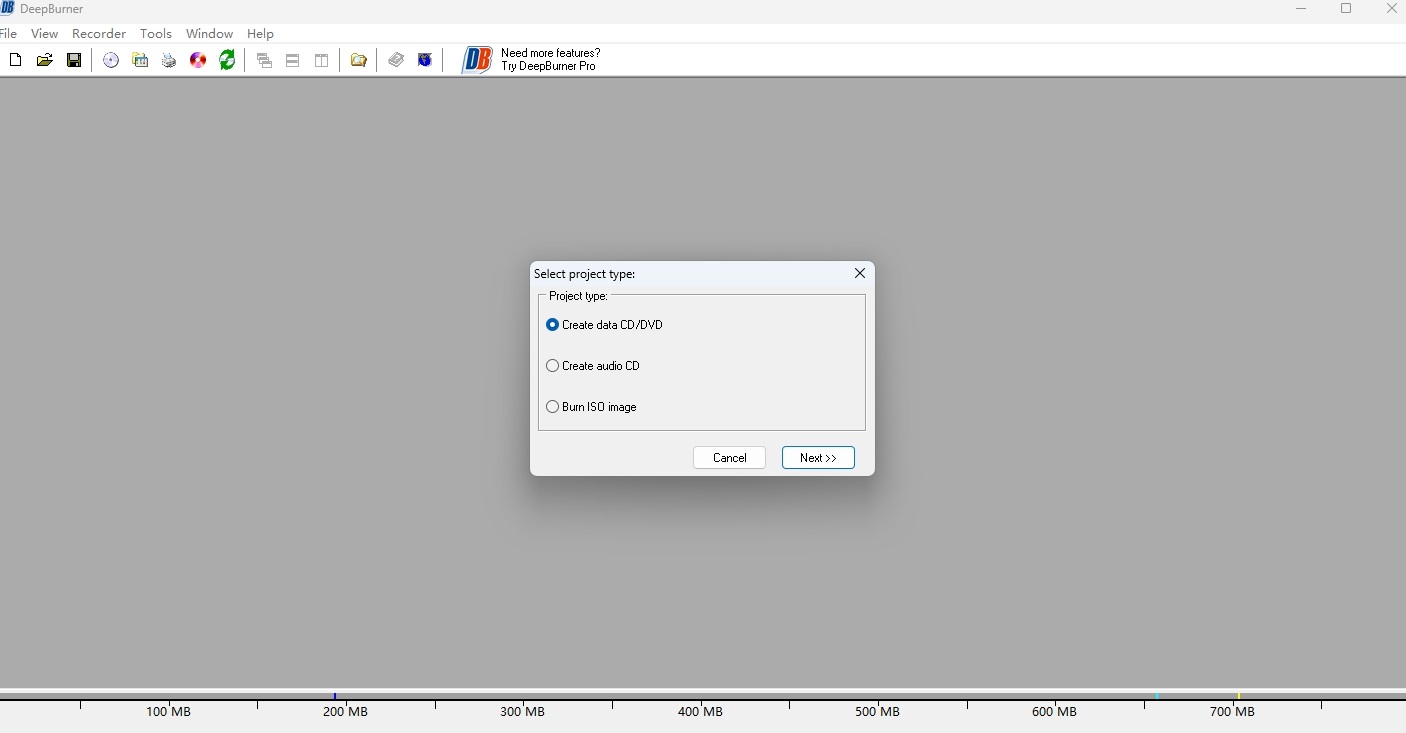
Task: Click the red-purple disc icon
Action: tap(198, 60)
